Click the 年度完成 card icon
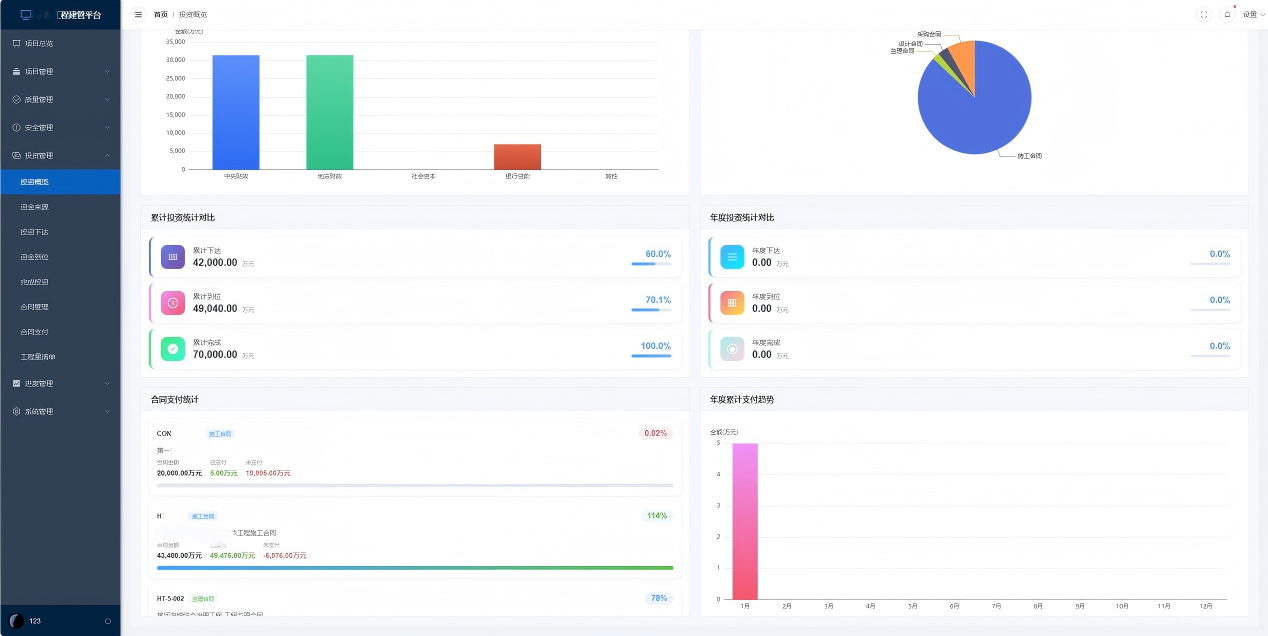Viewport: 1268px width, 636px height. click(x=732, y=349)
